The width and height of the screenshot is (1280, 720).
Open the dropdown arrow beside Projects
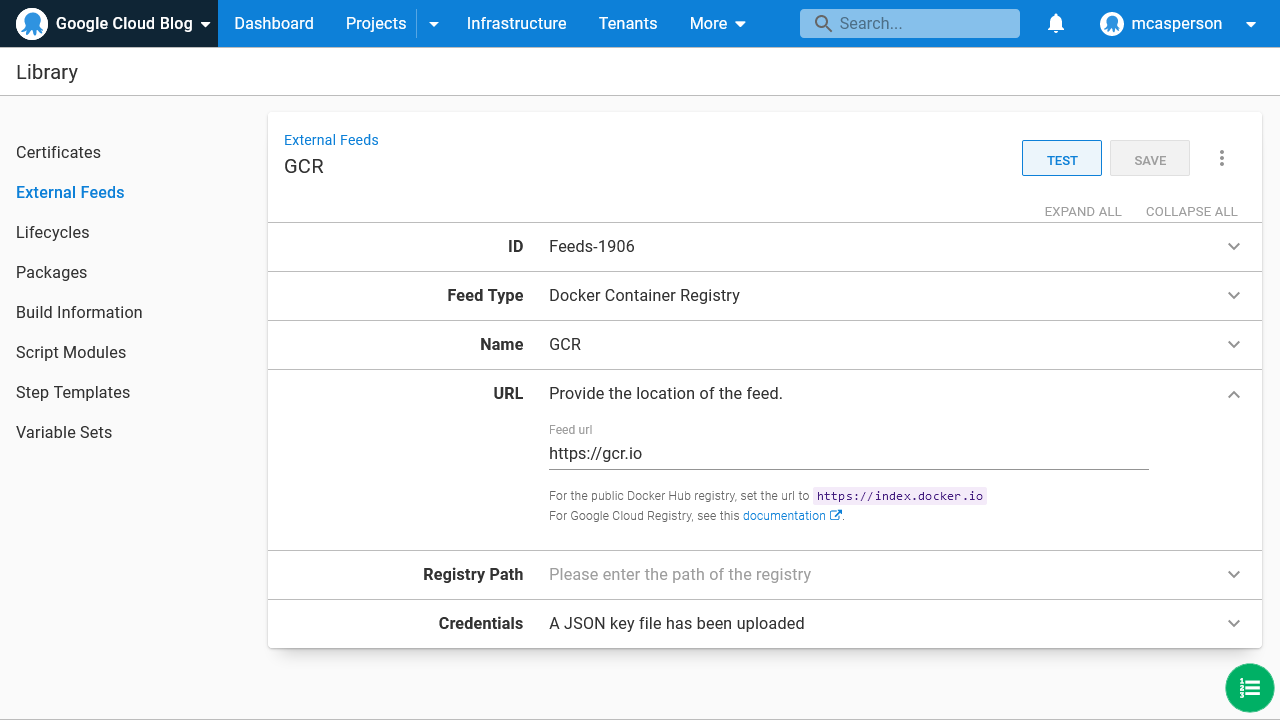[433, 23]
